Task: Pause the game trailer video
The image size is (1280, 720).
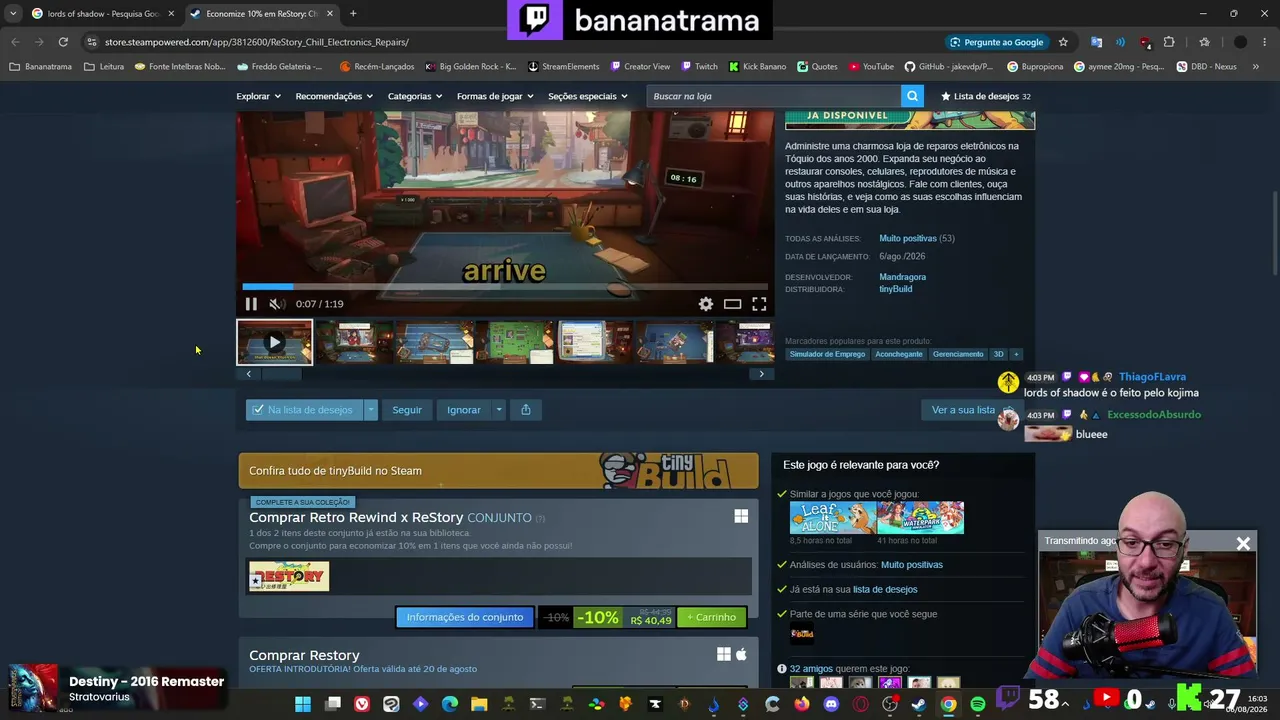Action: (251, 304)
